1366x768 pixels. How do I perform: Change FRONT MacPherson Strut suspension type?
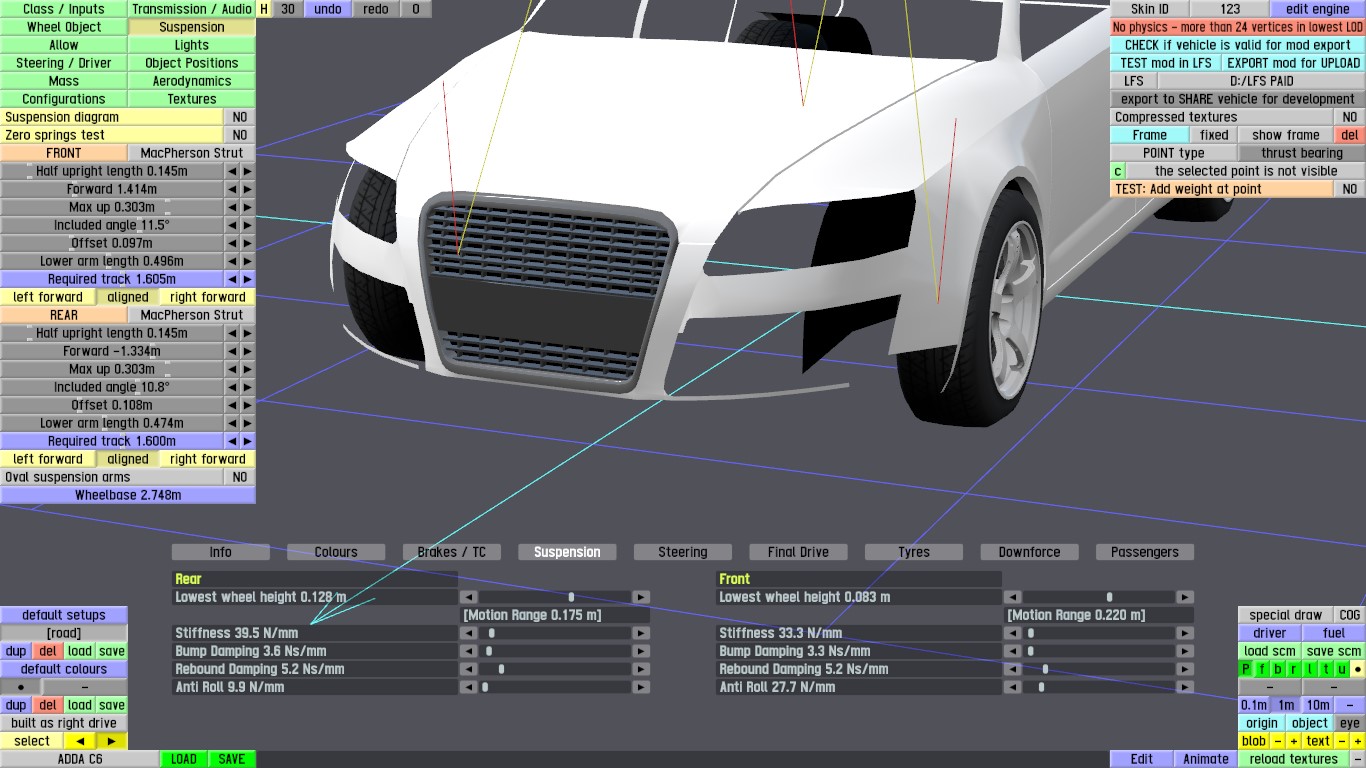[x=192, y=153]
